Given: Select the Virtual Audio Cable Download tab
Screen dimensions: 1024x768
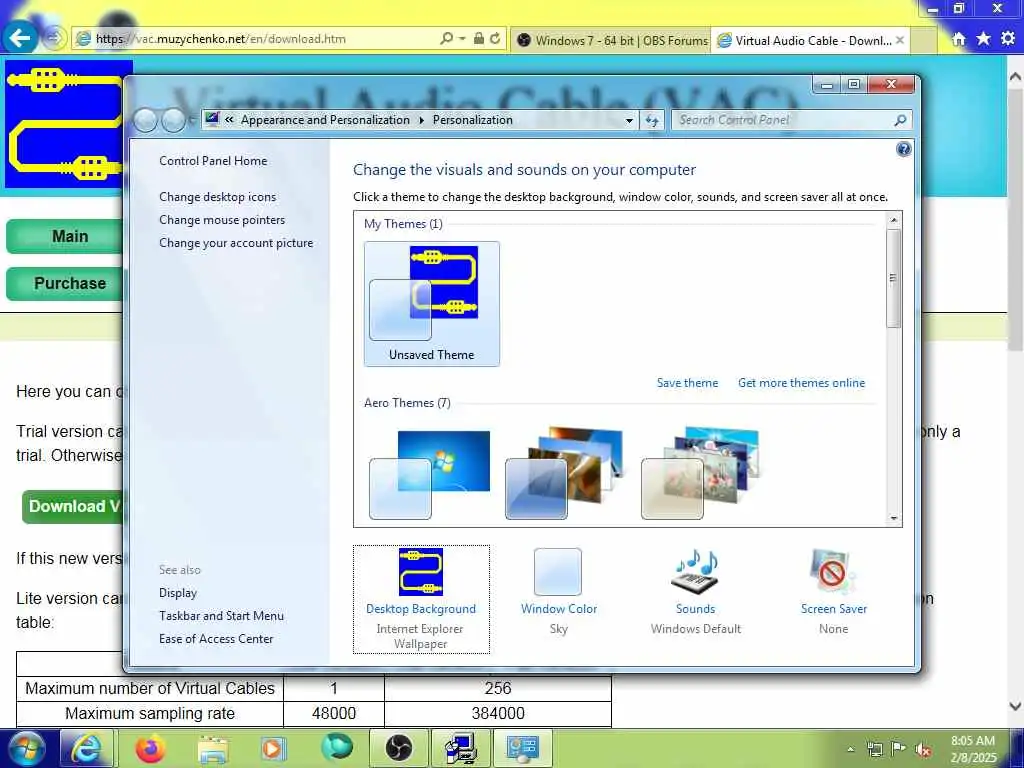Looking at the screenshot, I should tap(810, 40).
